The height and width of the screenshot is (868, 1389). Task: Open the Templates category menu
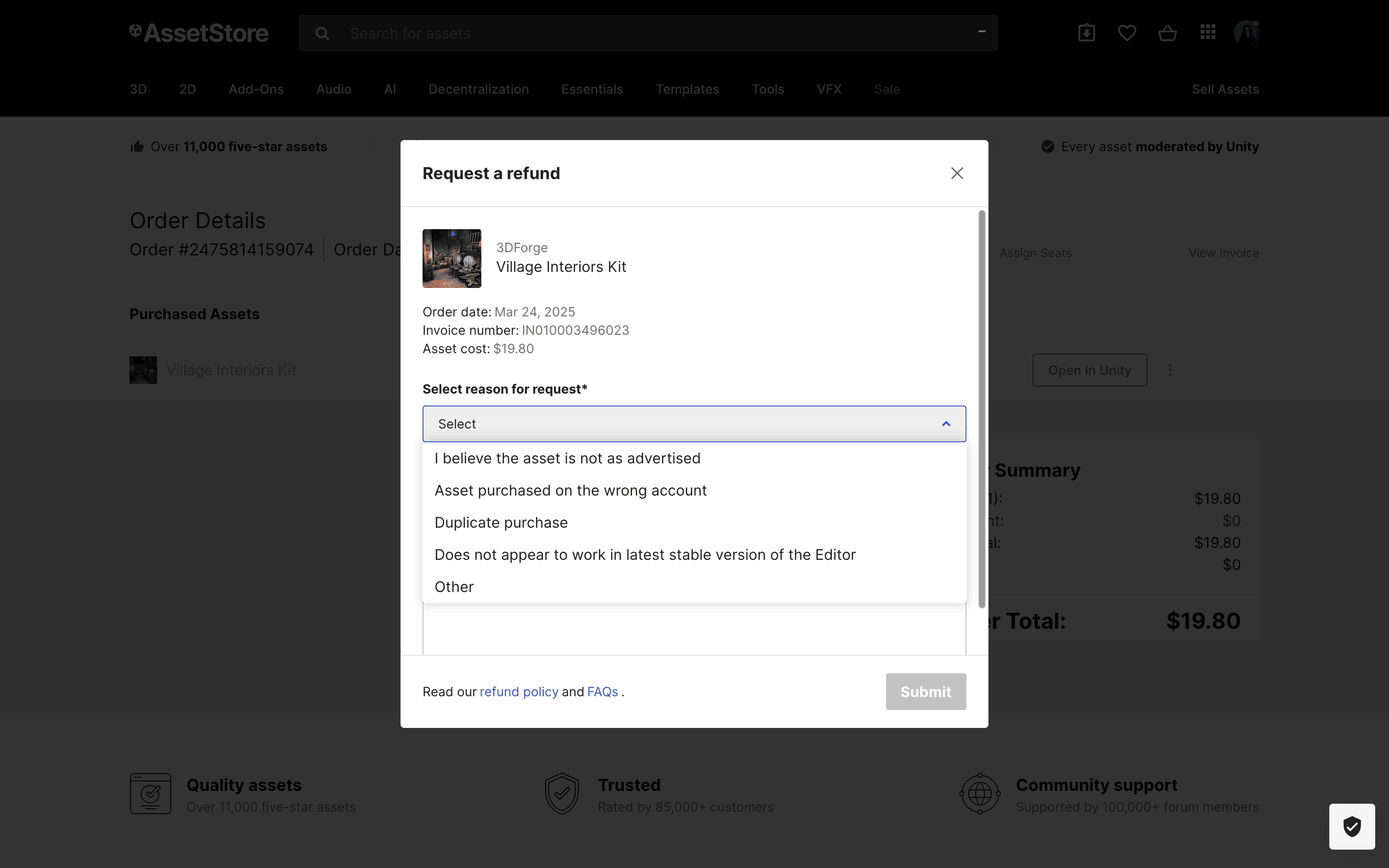[687, 89]
